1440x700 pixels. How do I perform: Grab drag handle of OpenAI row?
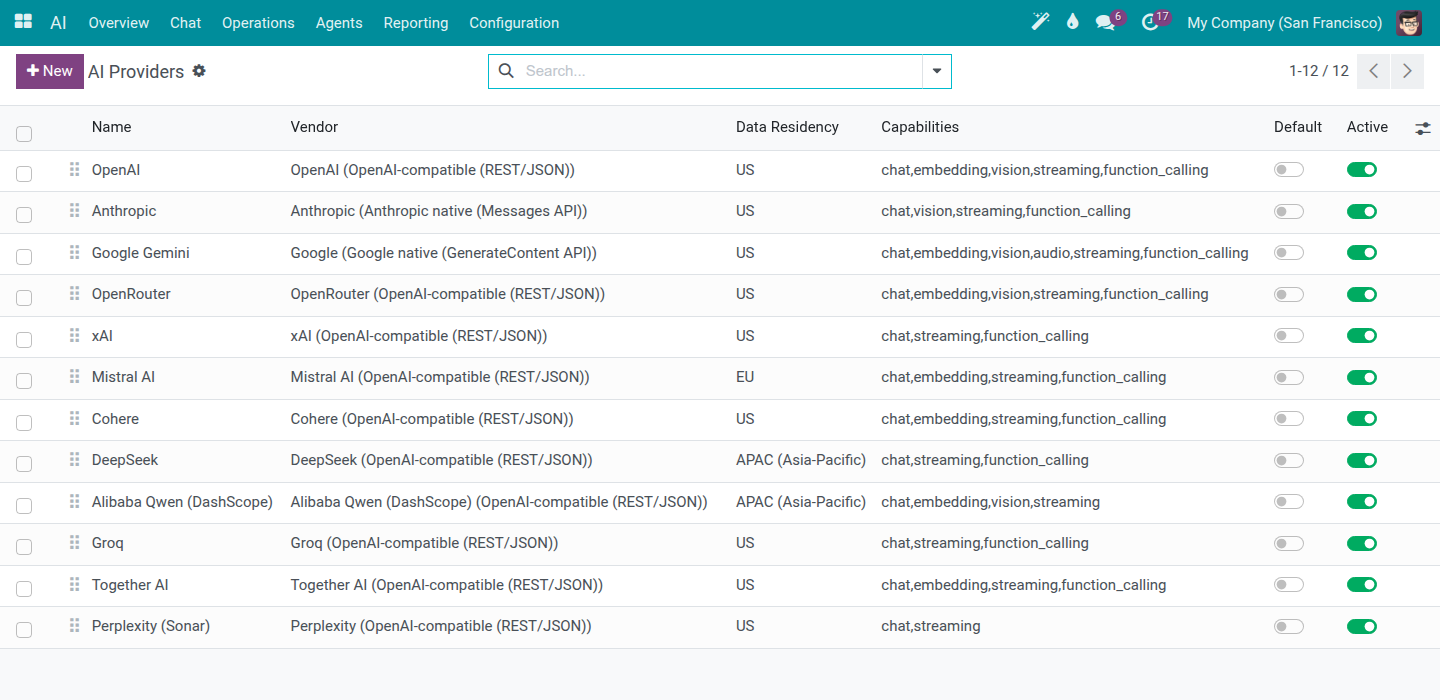pyautogui.click(x=74, y=170)
